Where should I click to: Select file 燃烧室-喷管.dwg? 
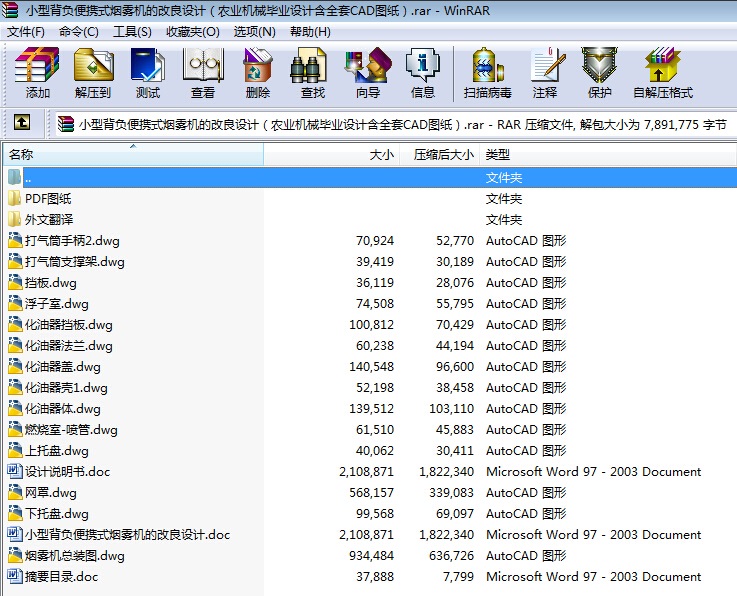click(71, 430)
